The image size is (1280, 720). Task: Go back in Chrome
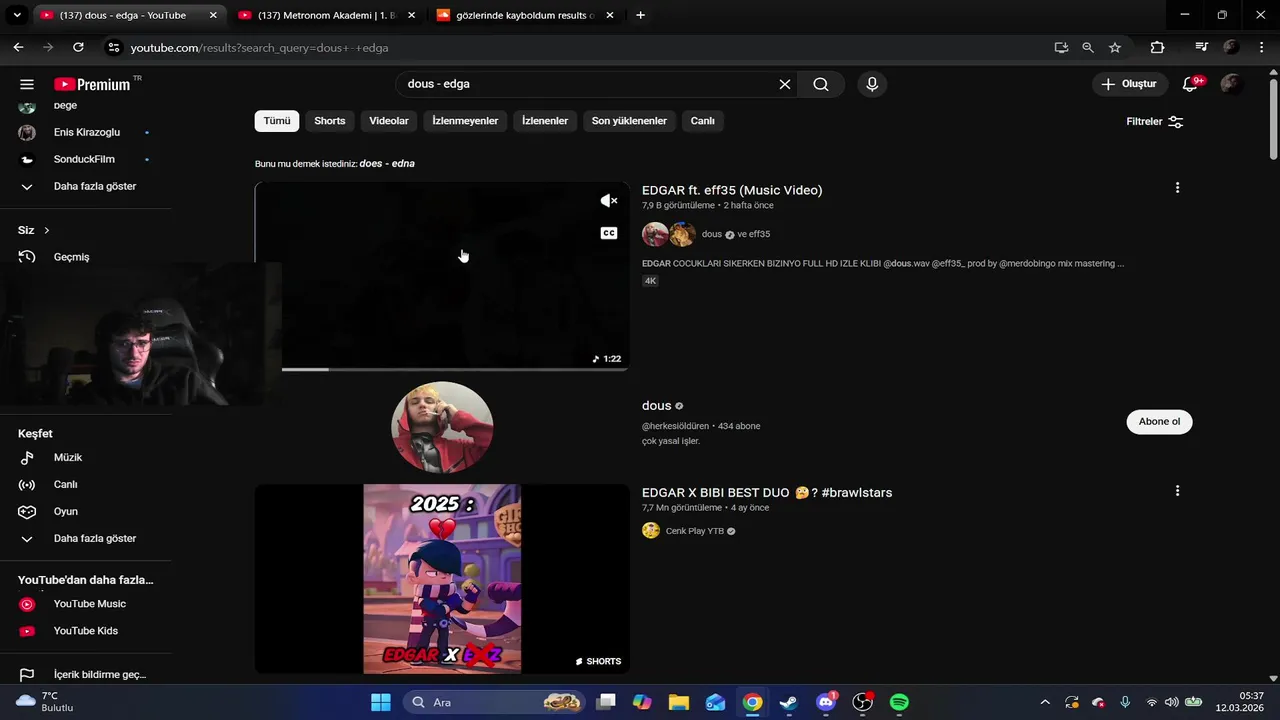pos(18,47)
